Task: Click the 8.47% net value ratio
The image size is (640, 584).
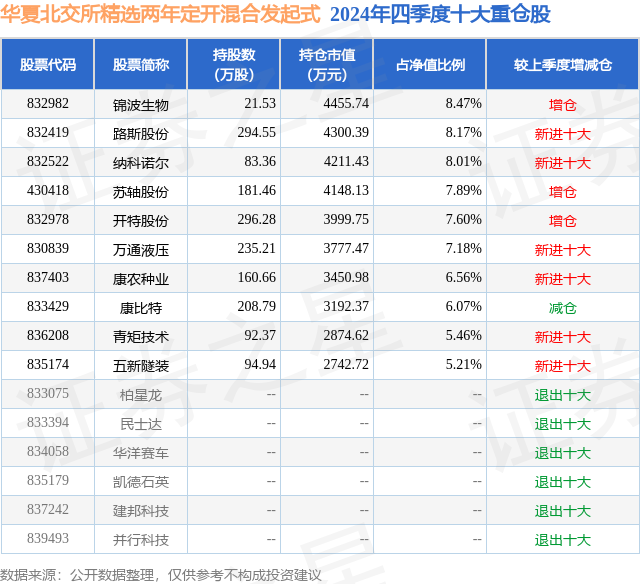Action: [x=463, y=104]
